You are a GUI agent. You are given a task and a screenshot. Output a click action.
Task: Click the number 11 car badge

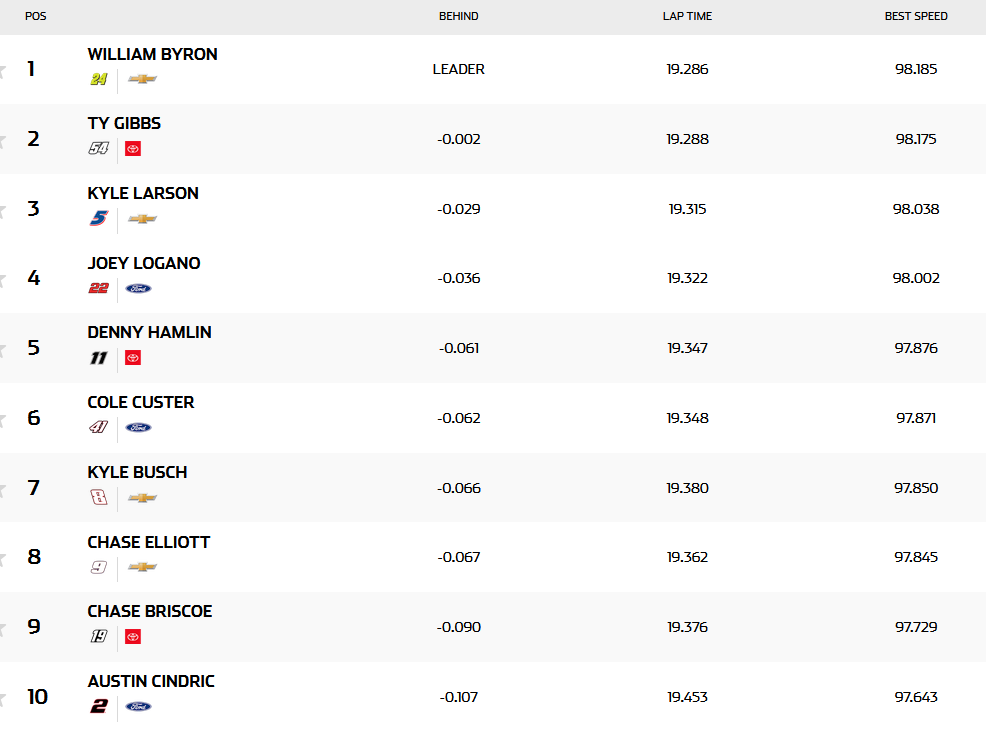(98, 358)
